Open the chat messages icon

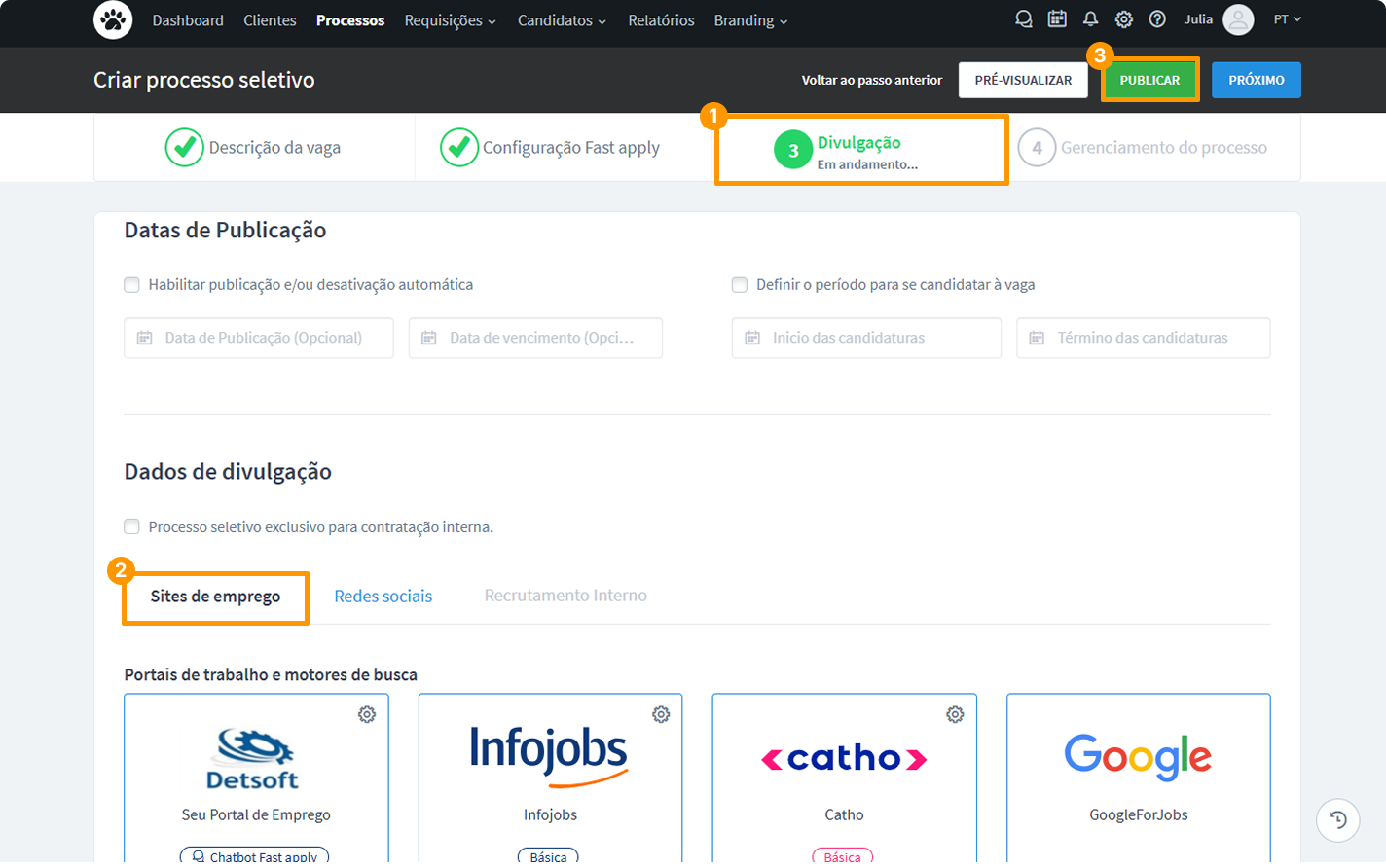coord(1023,18)
